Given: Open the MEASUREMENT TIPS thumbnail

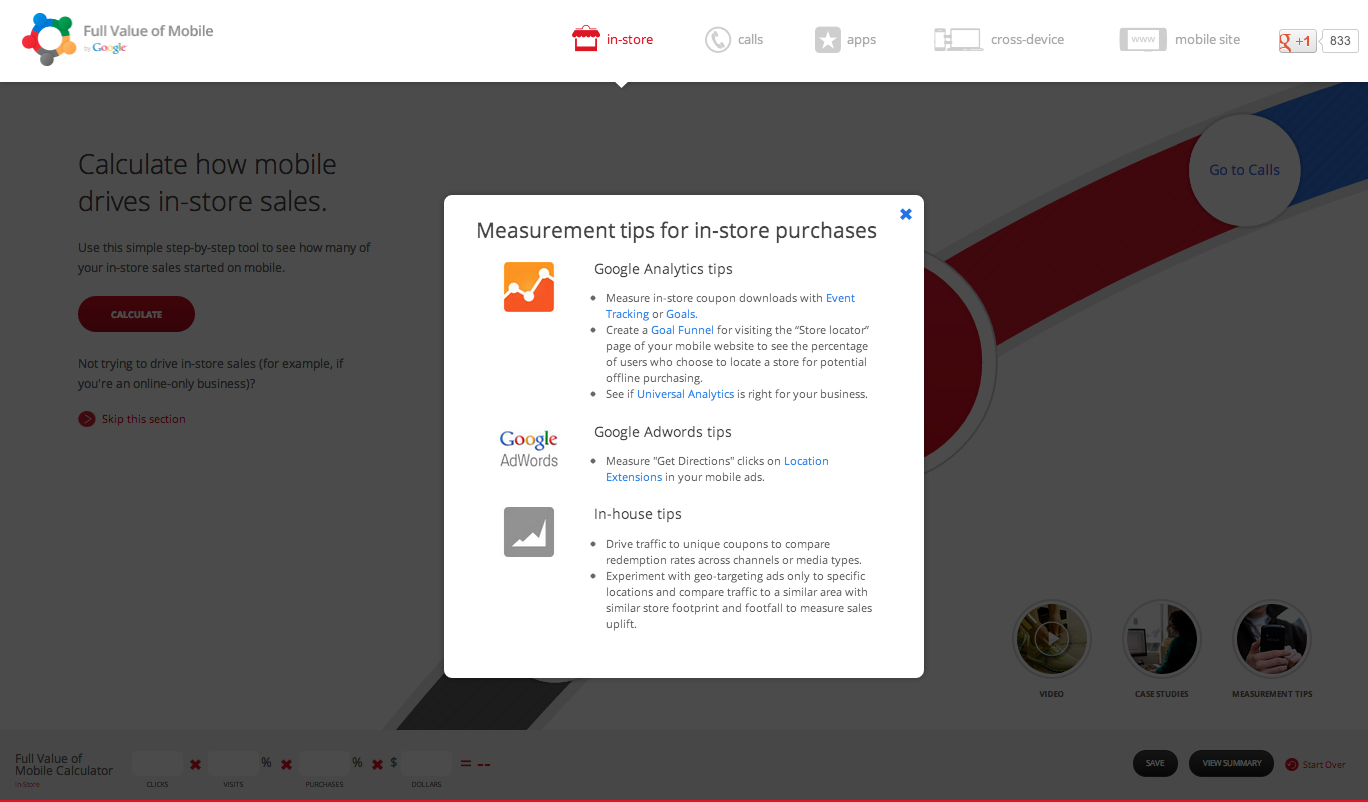Looking at the screenshot, I should click(x=1272, y=638).
